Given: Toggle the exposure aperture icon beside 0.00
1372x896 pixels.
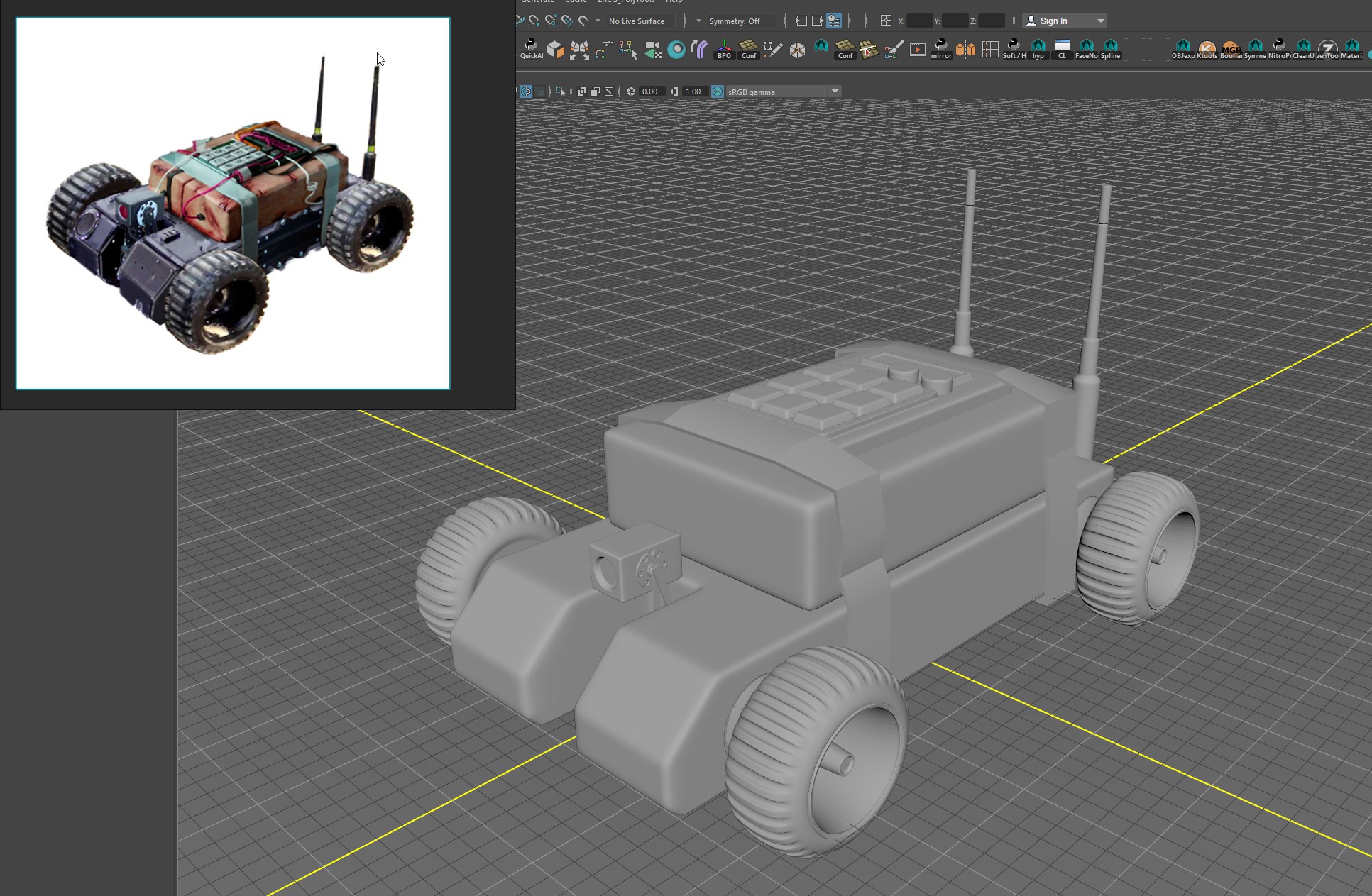Looking at the screenshot, I should [x=631, y=92].
